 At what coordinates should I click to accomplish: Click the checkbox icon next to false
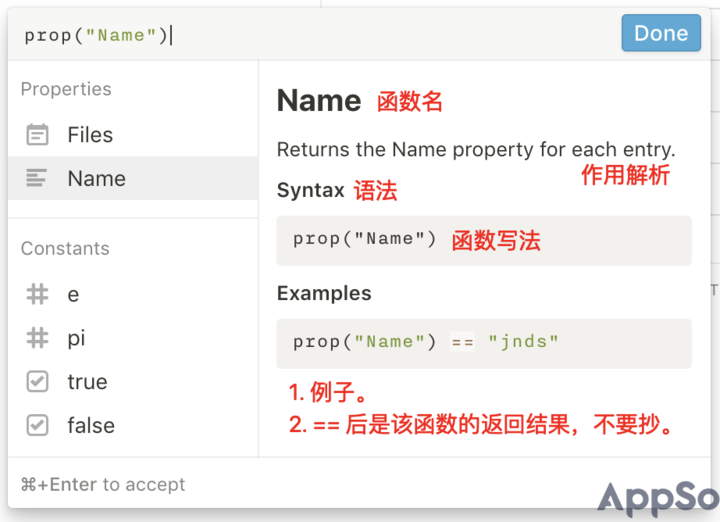(37, 425)
